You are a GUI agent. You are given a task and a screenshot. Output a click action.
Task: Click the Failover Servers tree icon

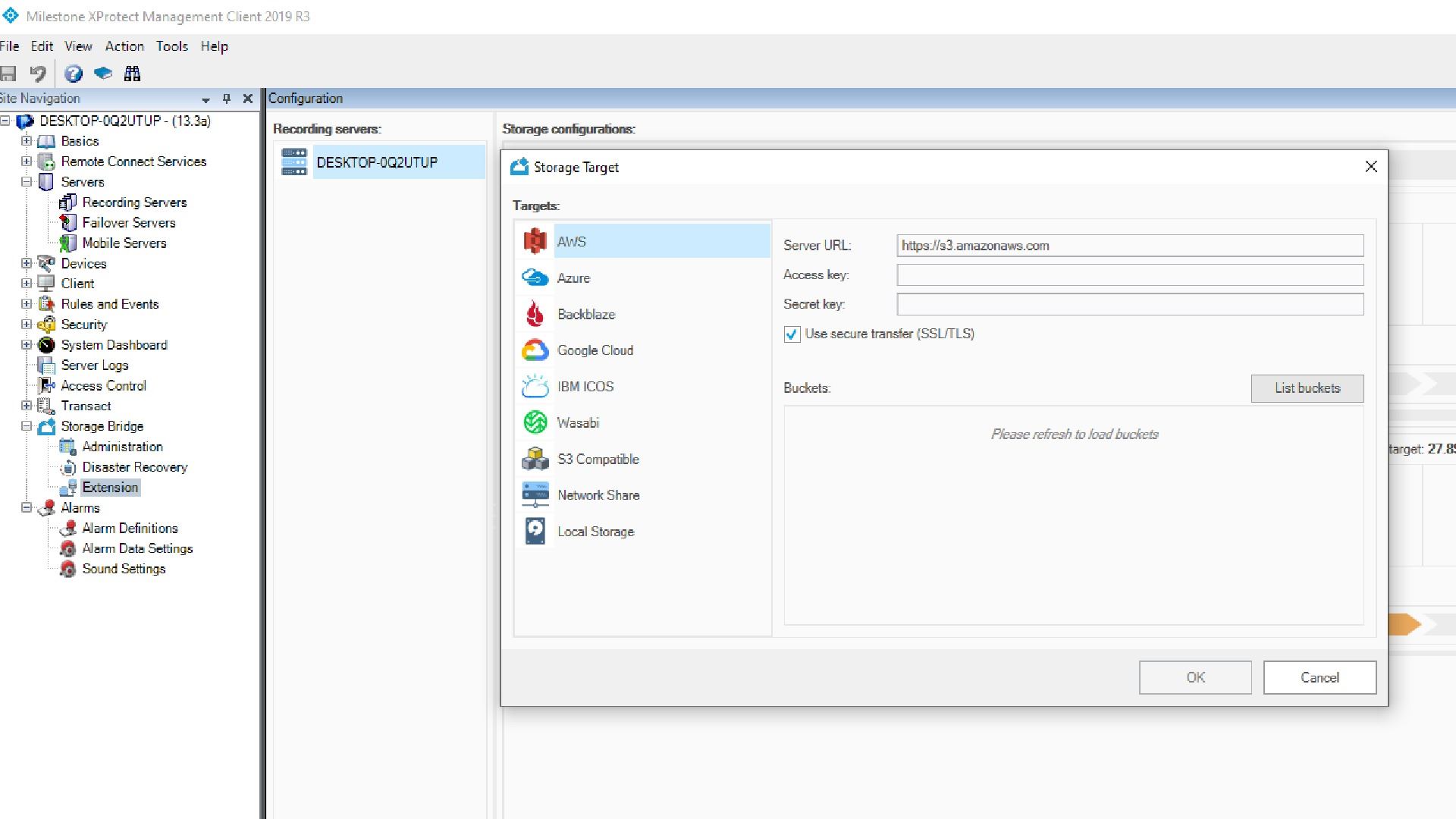click(67, 223)
